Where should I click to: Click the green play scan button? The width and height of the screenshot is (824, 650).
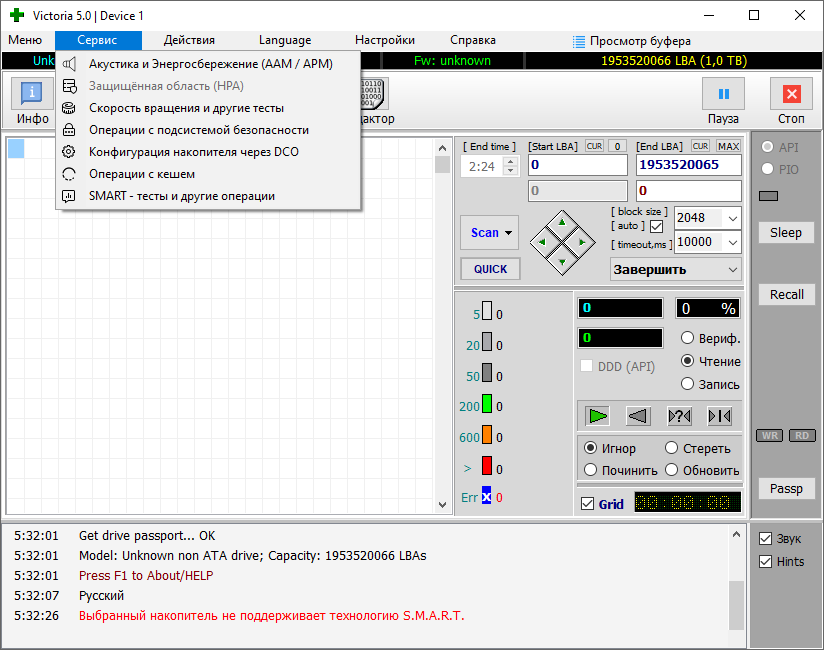598,416
